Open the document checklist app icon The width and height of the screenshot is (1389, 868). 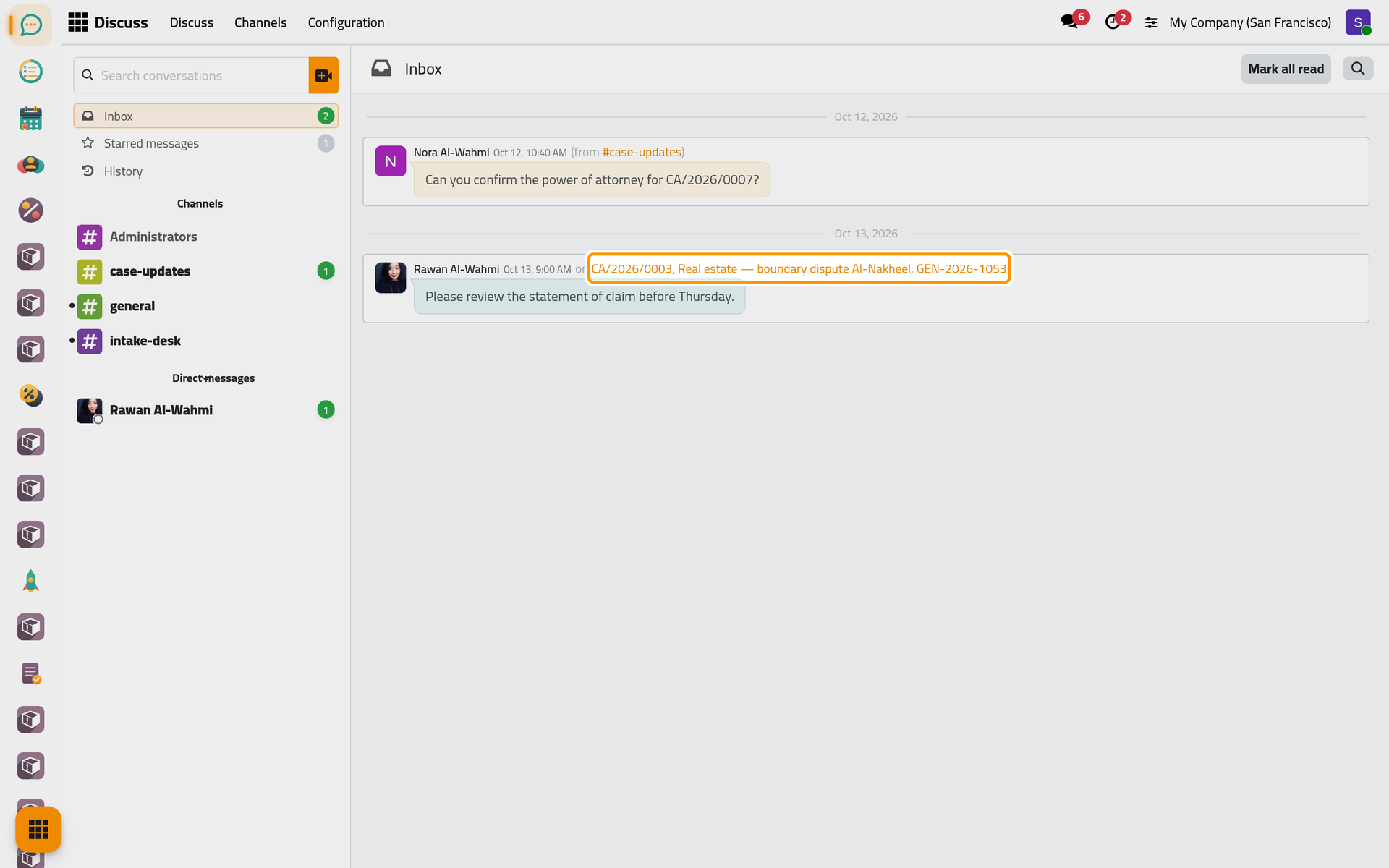(x=30, y=673)
